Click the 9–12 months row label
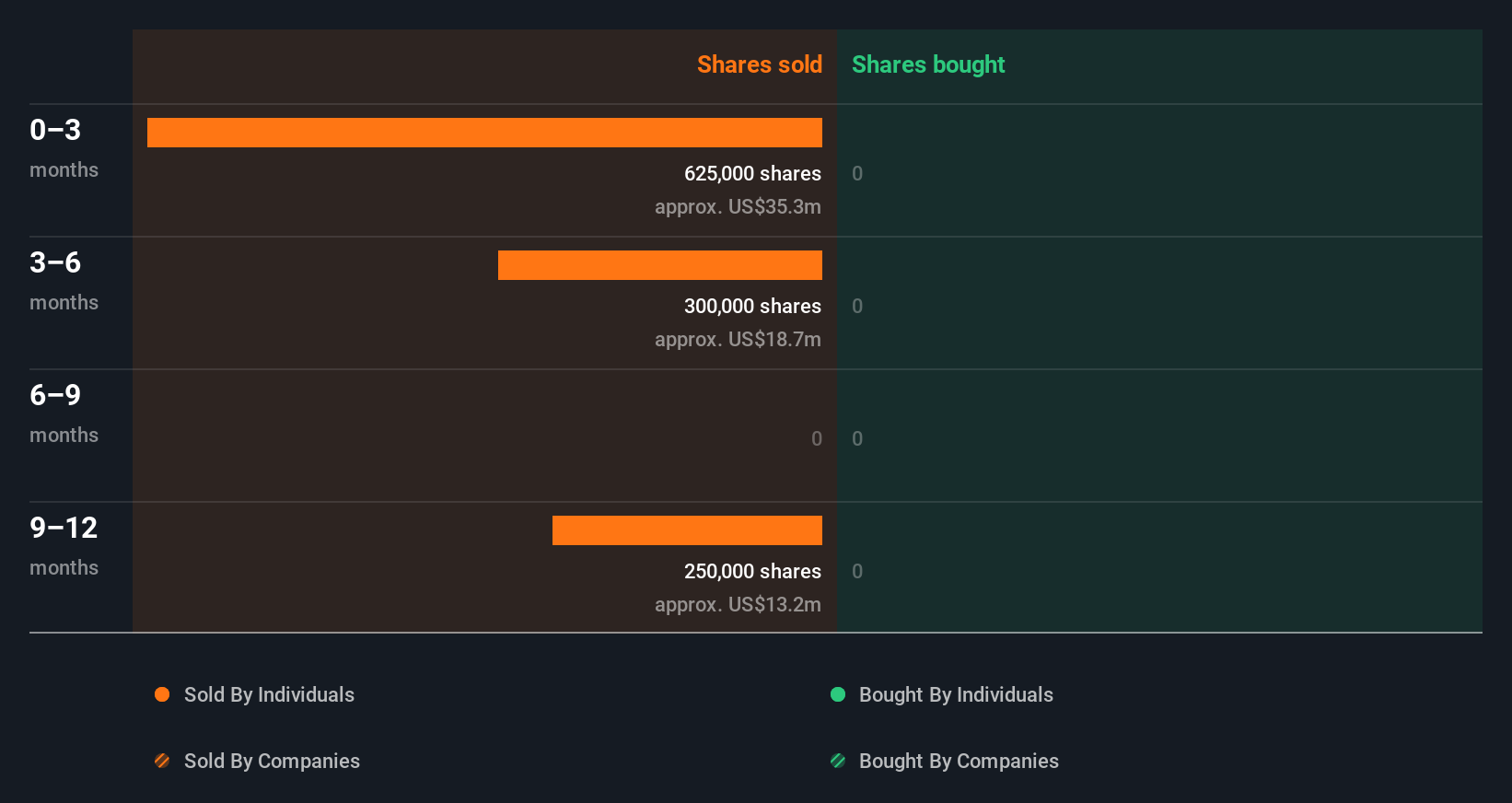Image resolution: width=1512 pixels, height=803 pixels. (x=64, y=545)
